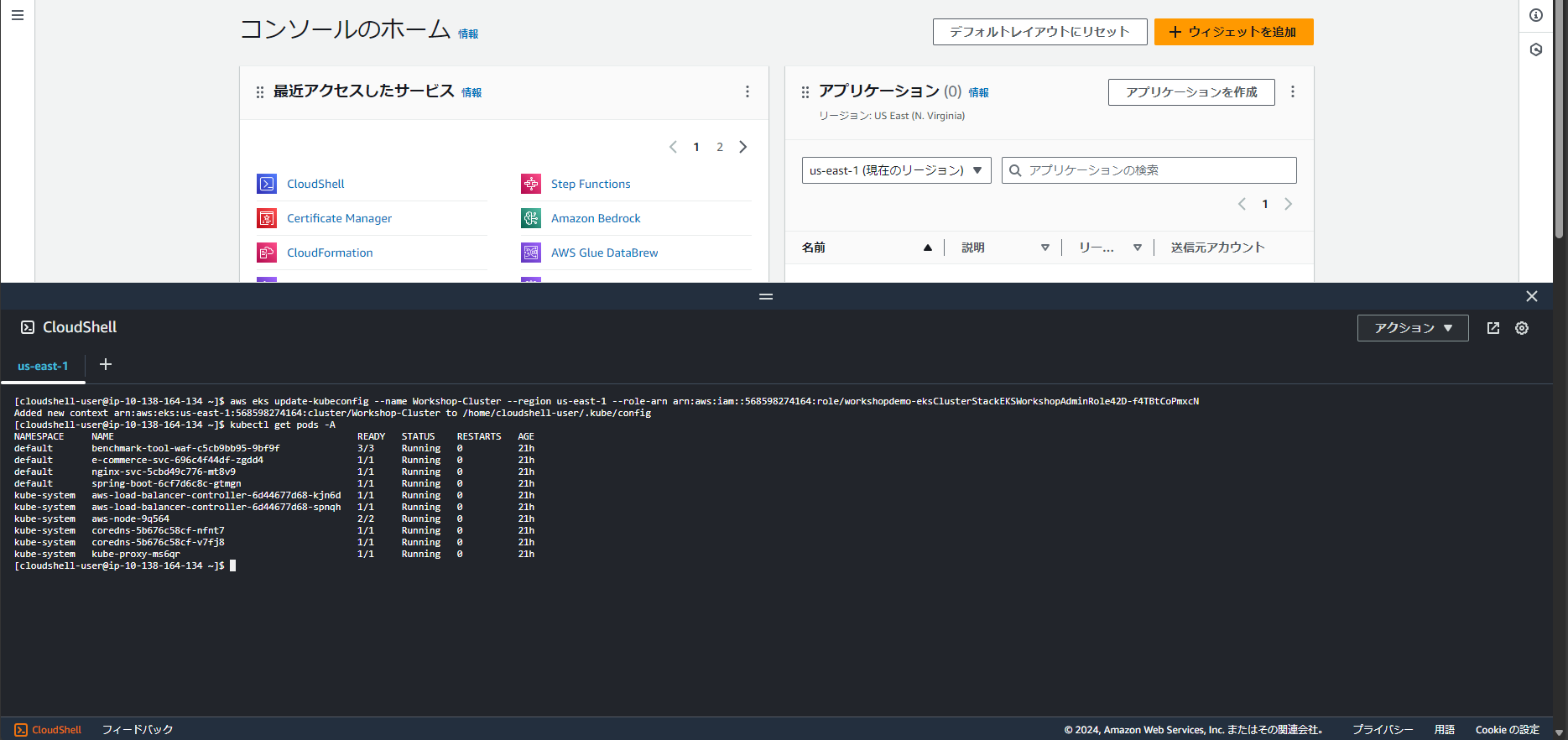
Task: Select page 1 of the applications list
Action: 1265,204
